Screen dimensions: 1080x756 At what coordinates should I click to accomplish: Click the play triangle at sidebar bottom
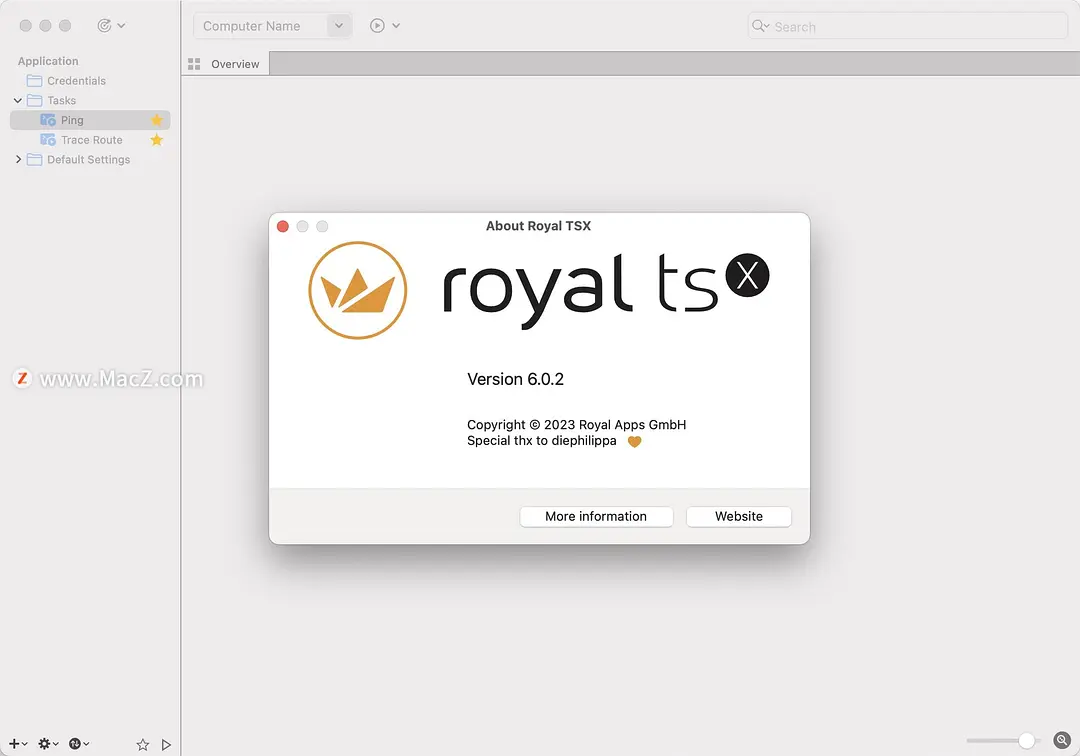[x=166, y=744]
